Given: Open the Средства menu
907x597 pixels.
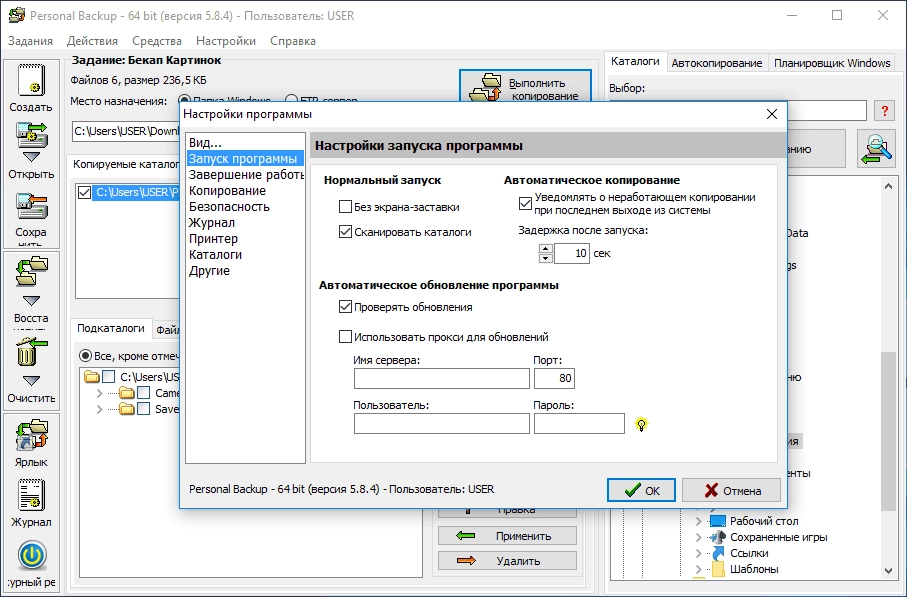Looking at the screenshot, I should [x=157, y=41].
